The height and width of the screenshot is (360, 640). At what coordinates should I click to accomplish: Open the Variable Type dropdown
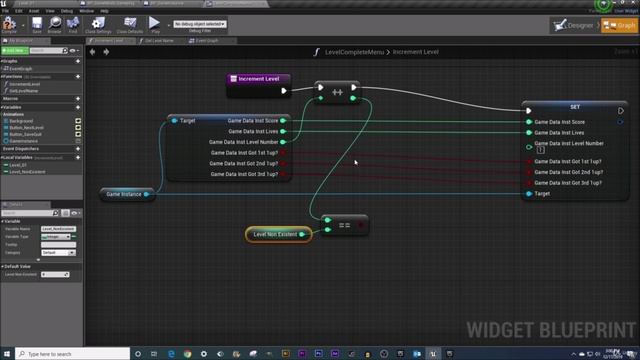(x=56, y=237)
